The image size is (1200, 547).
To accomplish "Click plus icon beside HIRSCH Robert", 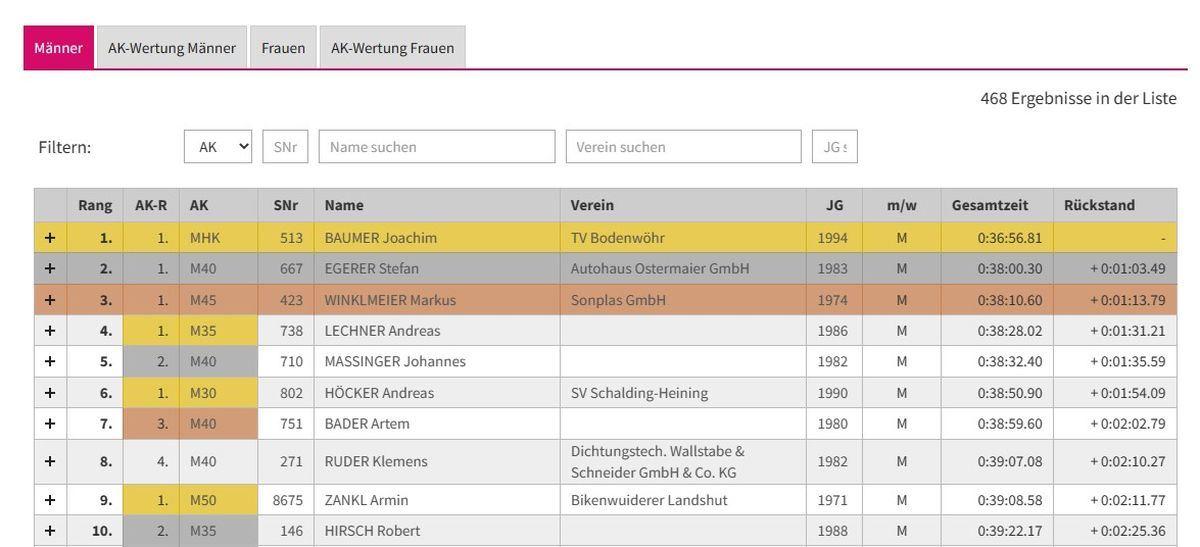I will (50, 531).
